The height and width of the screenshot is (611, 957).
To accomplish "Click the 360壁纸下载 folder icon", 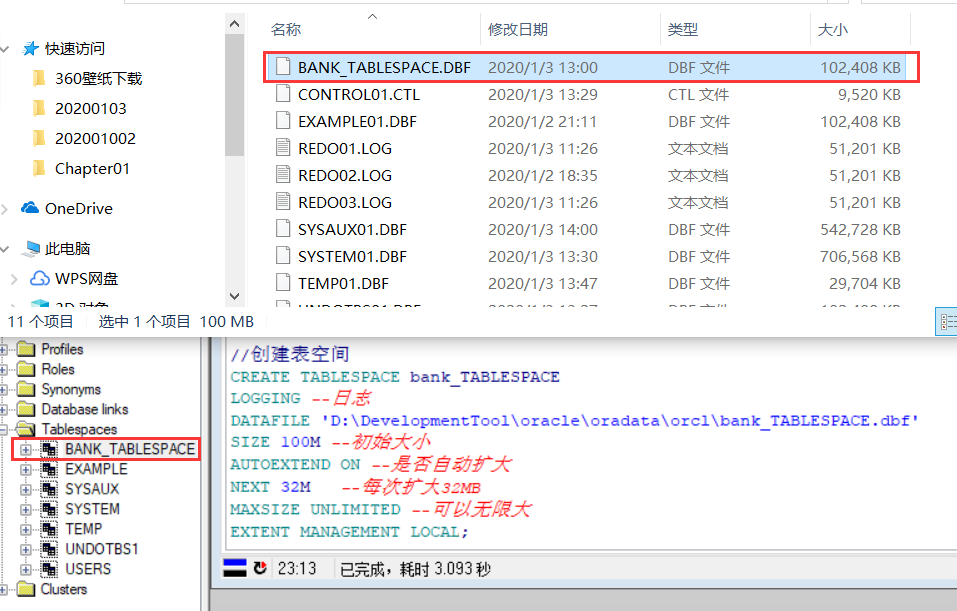I will point(38,78).
